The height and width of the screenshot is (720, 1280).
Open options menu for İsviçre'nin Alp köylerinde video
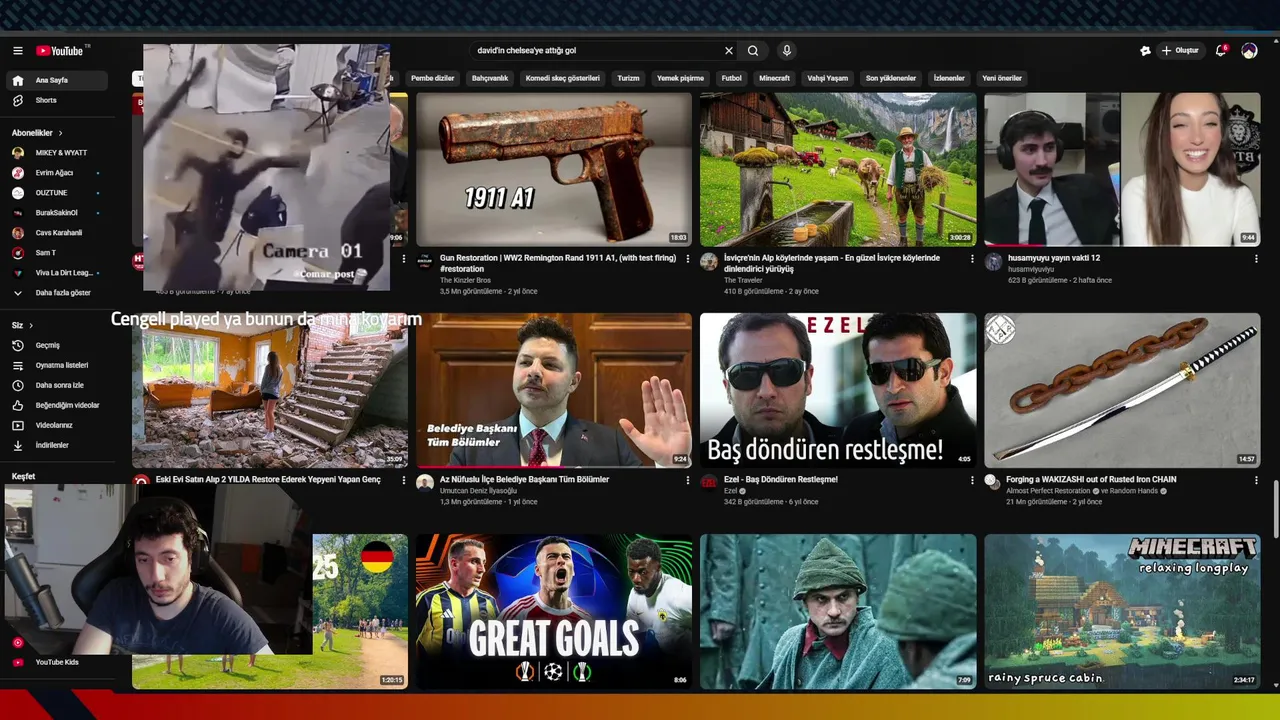pos(972,259)
